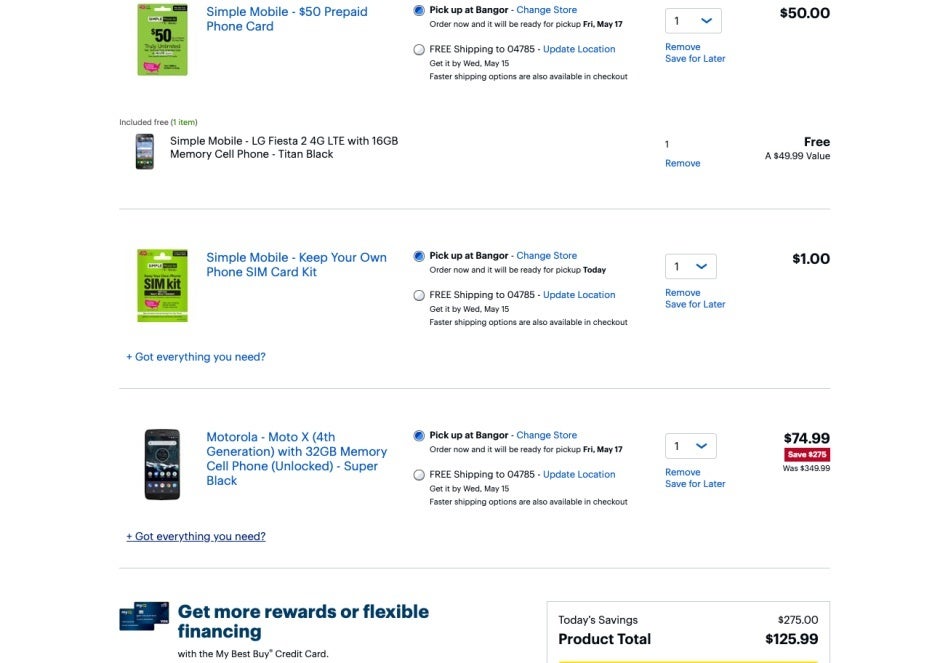Open quantity dropdown for the Moto X phone
Screen dimensions: 940x663
tap(691, 446)
